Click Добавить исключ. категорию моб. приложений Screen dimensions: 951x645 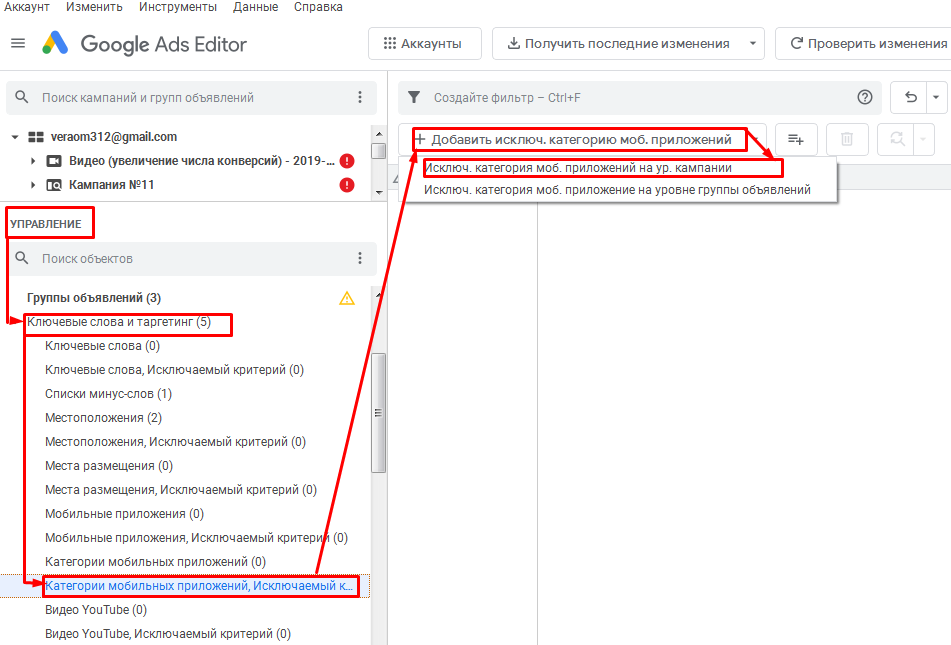pyautogui.click(x=574, y=140)
